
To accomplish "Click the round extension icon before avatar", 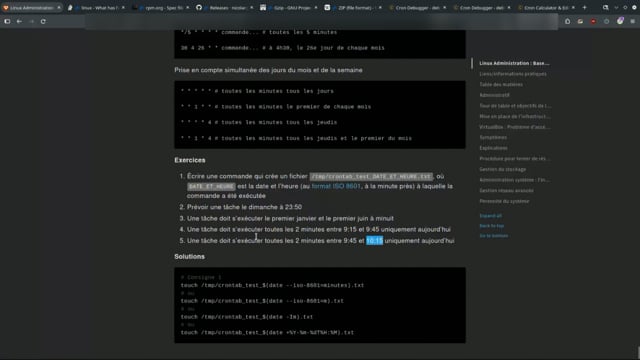I will click(x=607, y=21).
